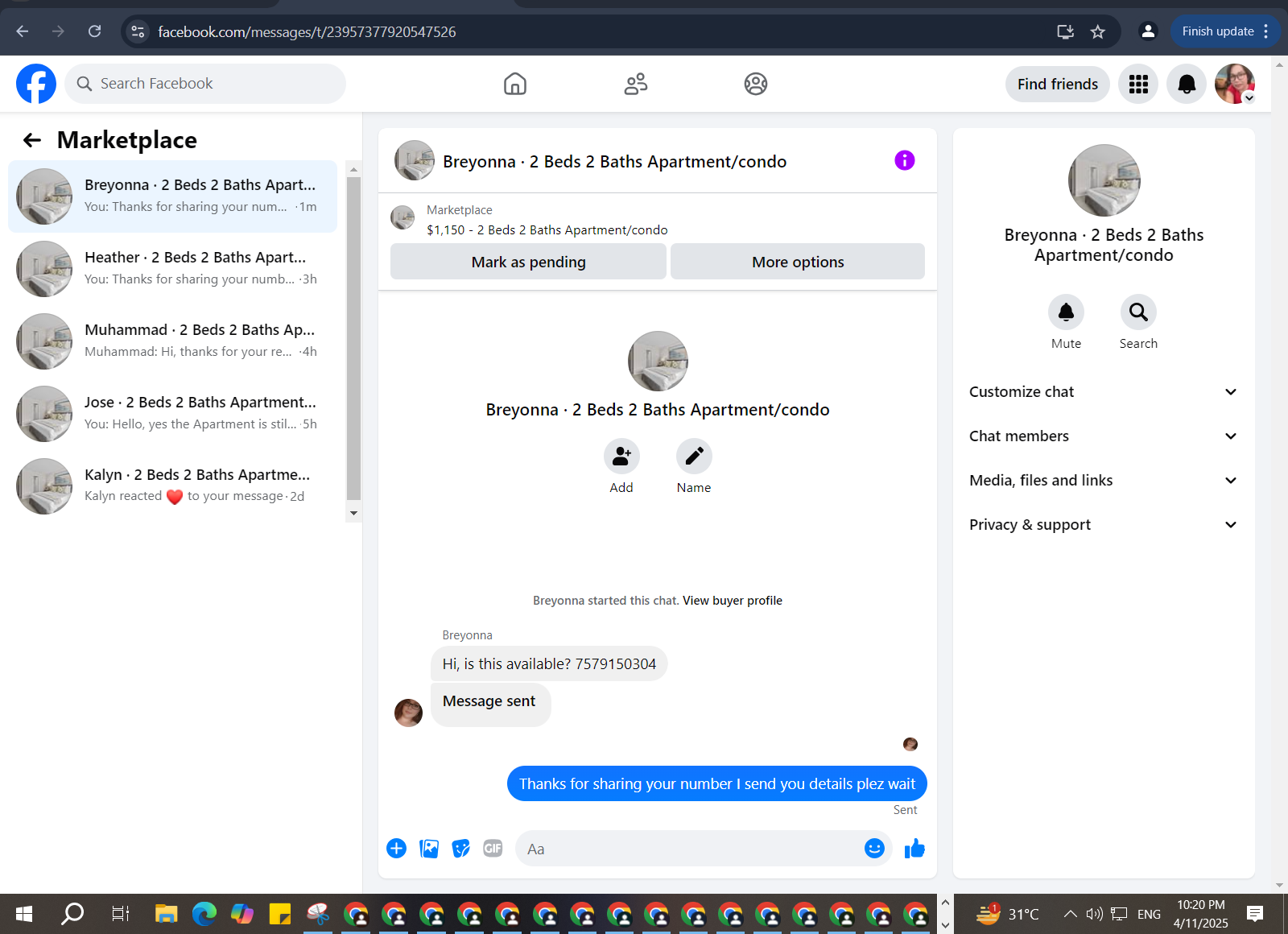Reload the page with the refresh icon
Screen dimensions: 1288x934
(95, 31)
